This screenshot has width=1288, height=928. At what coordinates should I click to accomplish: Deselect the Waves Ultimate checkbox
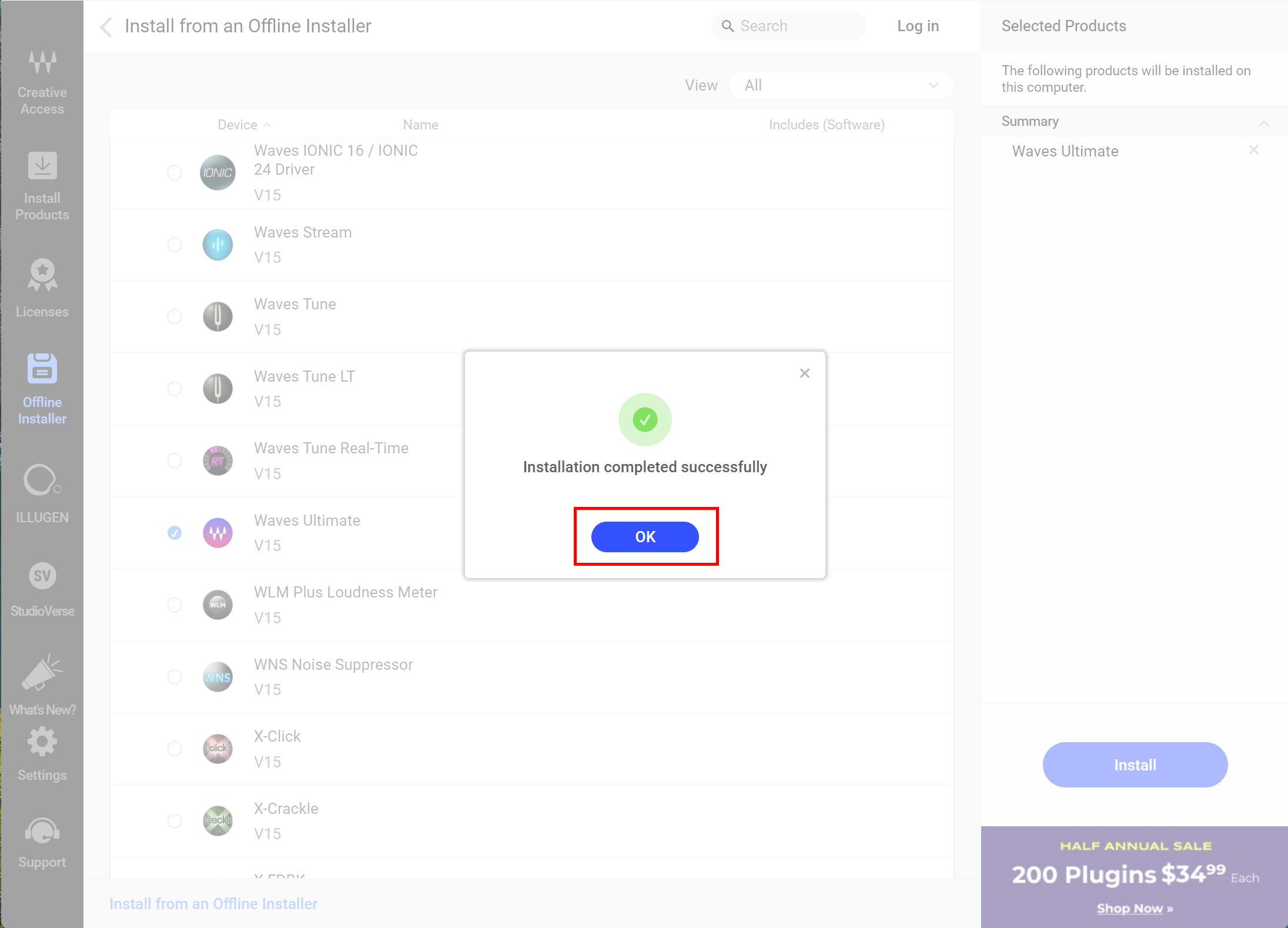175,533
